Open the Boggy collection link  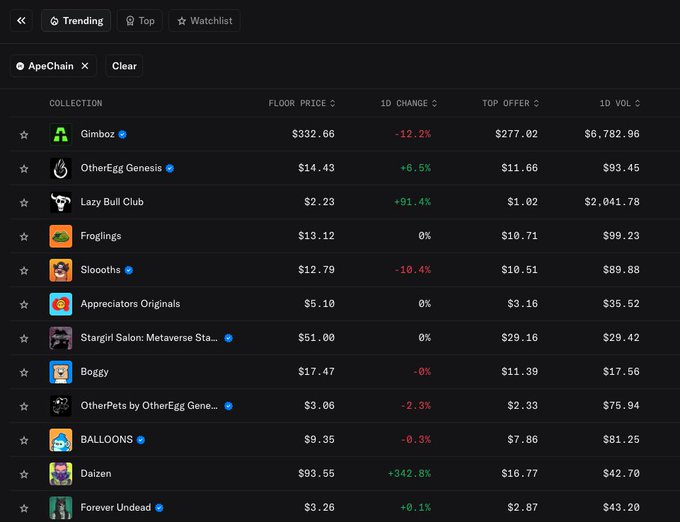[x=95, y=372]
